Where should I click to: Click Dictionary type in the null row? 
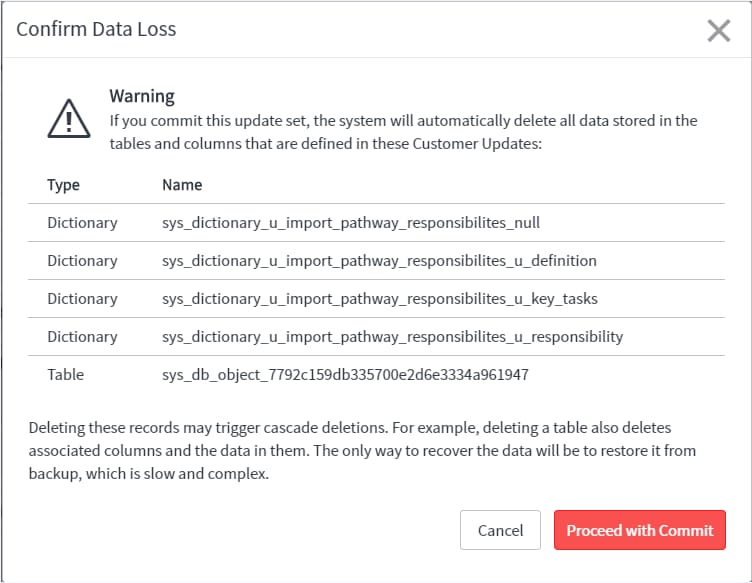[82, 223]
